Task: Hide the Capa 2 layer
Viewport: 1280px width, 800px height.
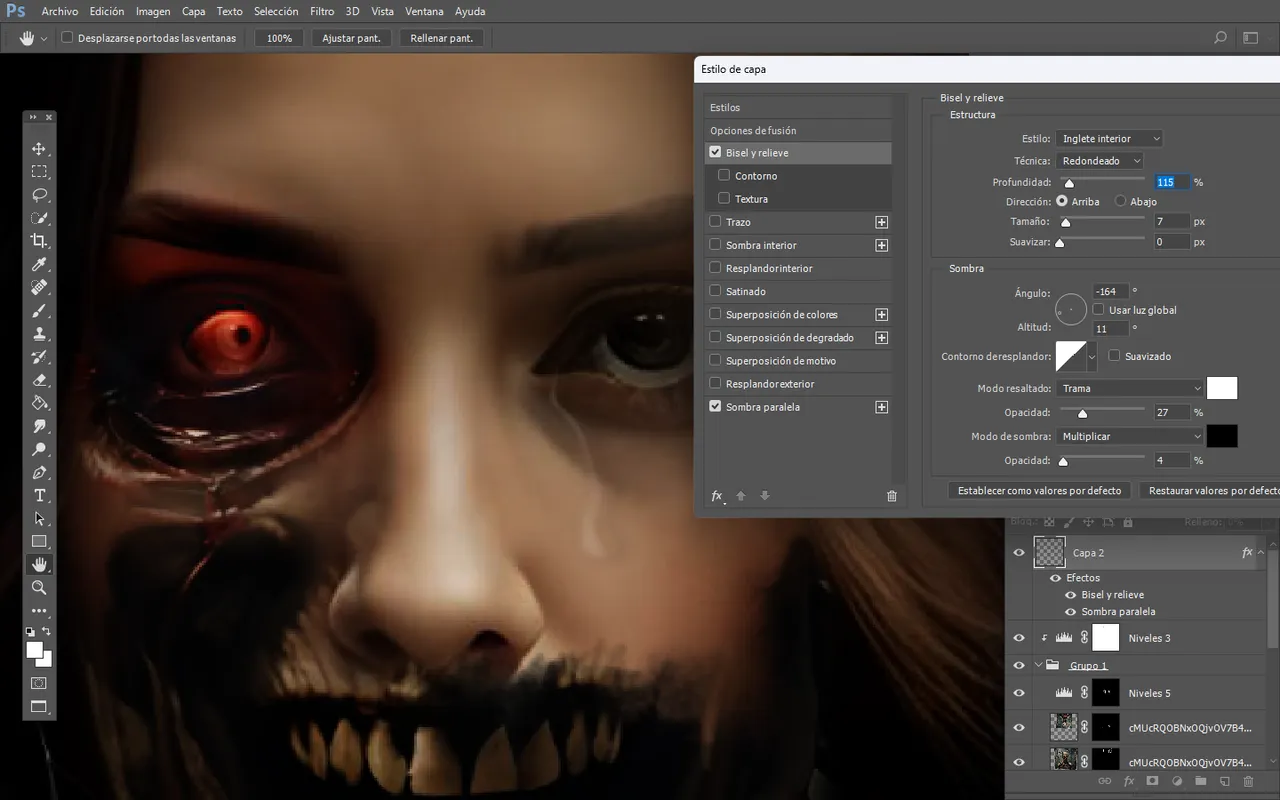Action: click(1019, 552)
